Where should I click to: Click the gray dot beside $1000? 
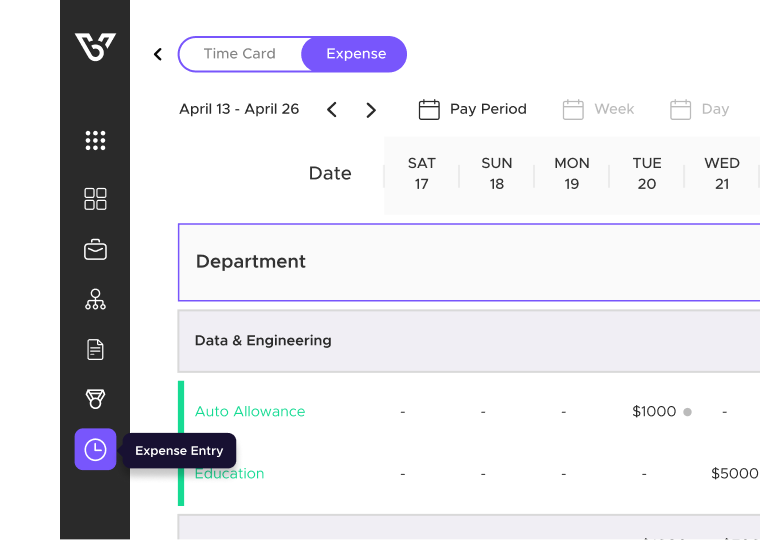pos(687,412)
